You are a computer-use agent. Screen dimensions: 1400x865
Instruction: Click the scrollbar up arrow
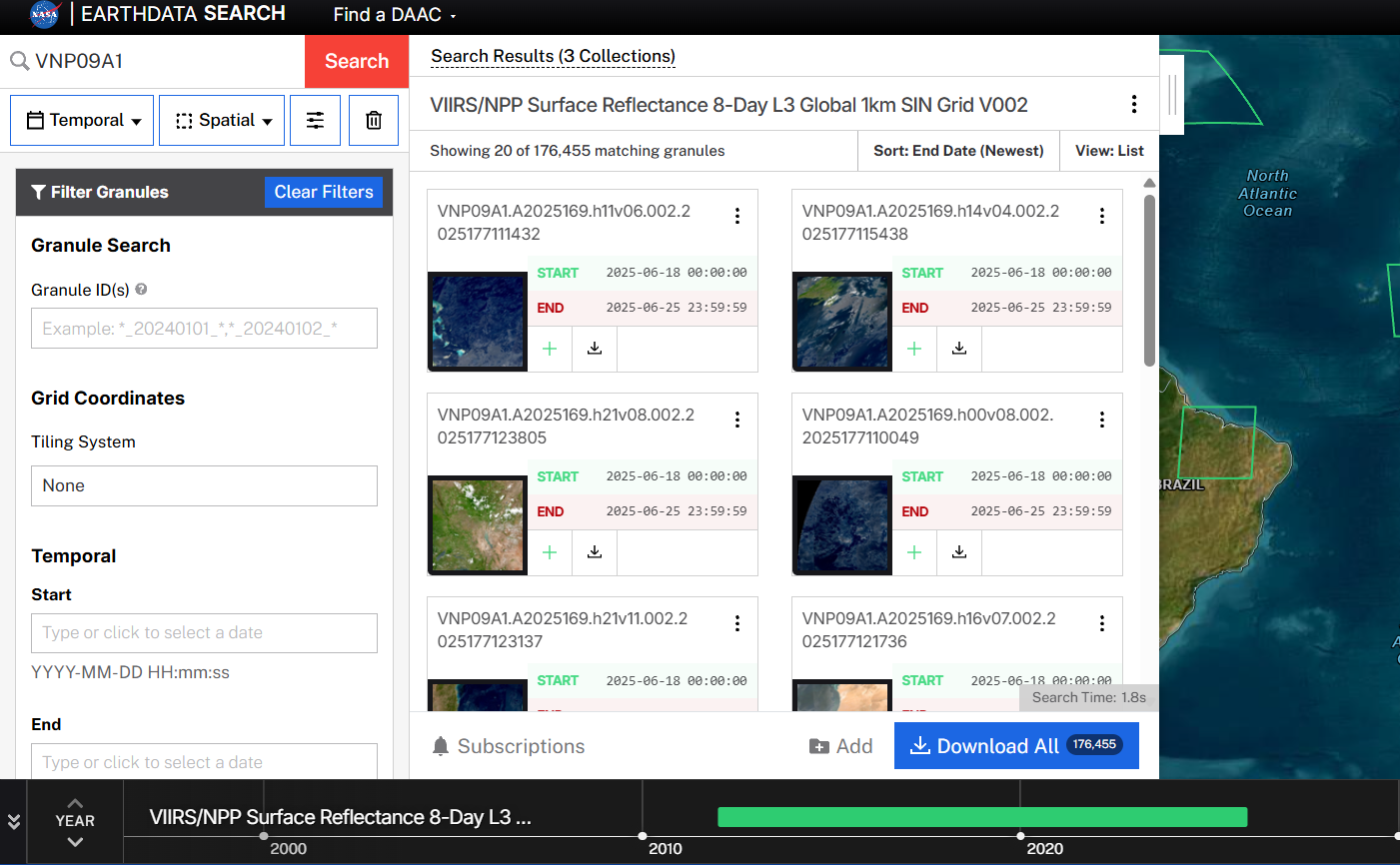[1149, 183]
